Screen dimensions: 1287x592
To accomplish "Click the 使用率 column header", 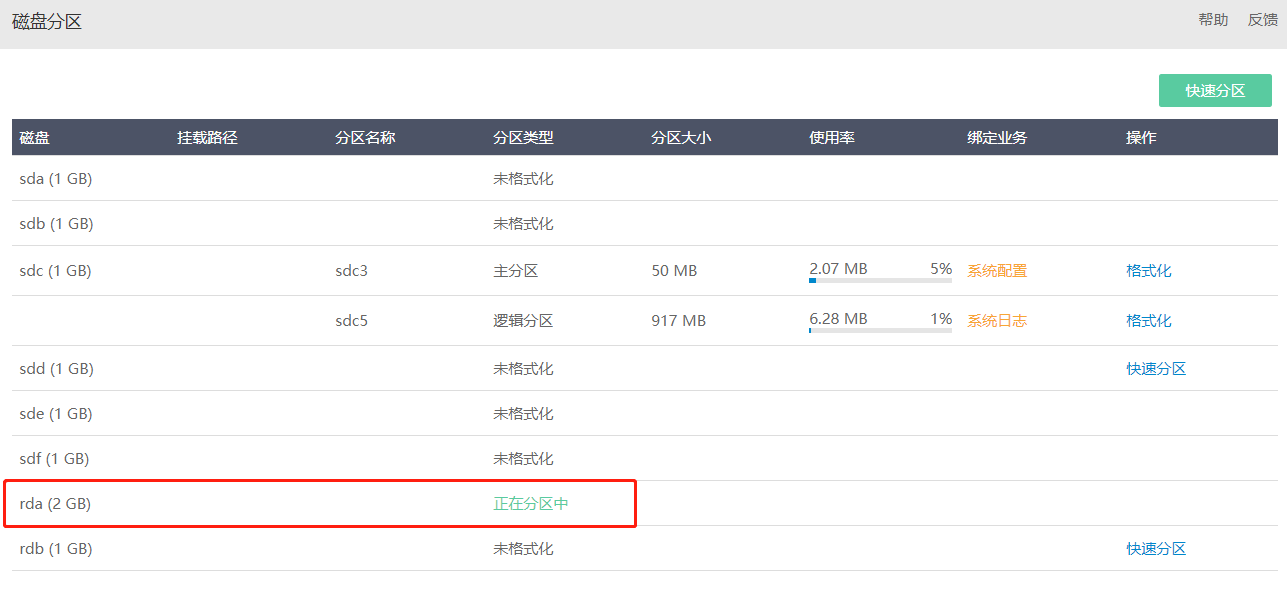I will tap(832, 137).
